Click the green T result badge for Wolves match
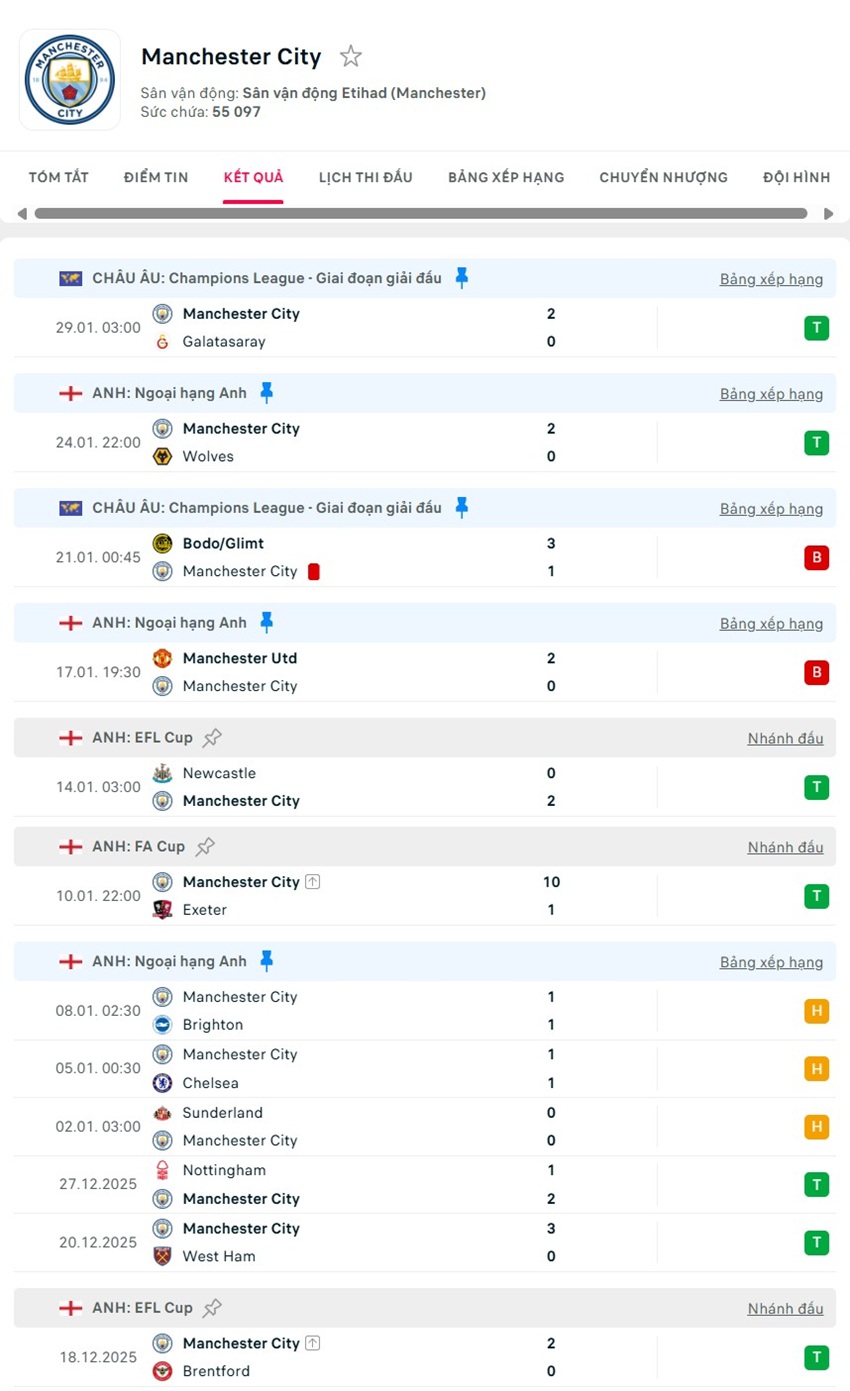The image size is (850, 1391). click(x=817, y=442)
